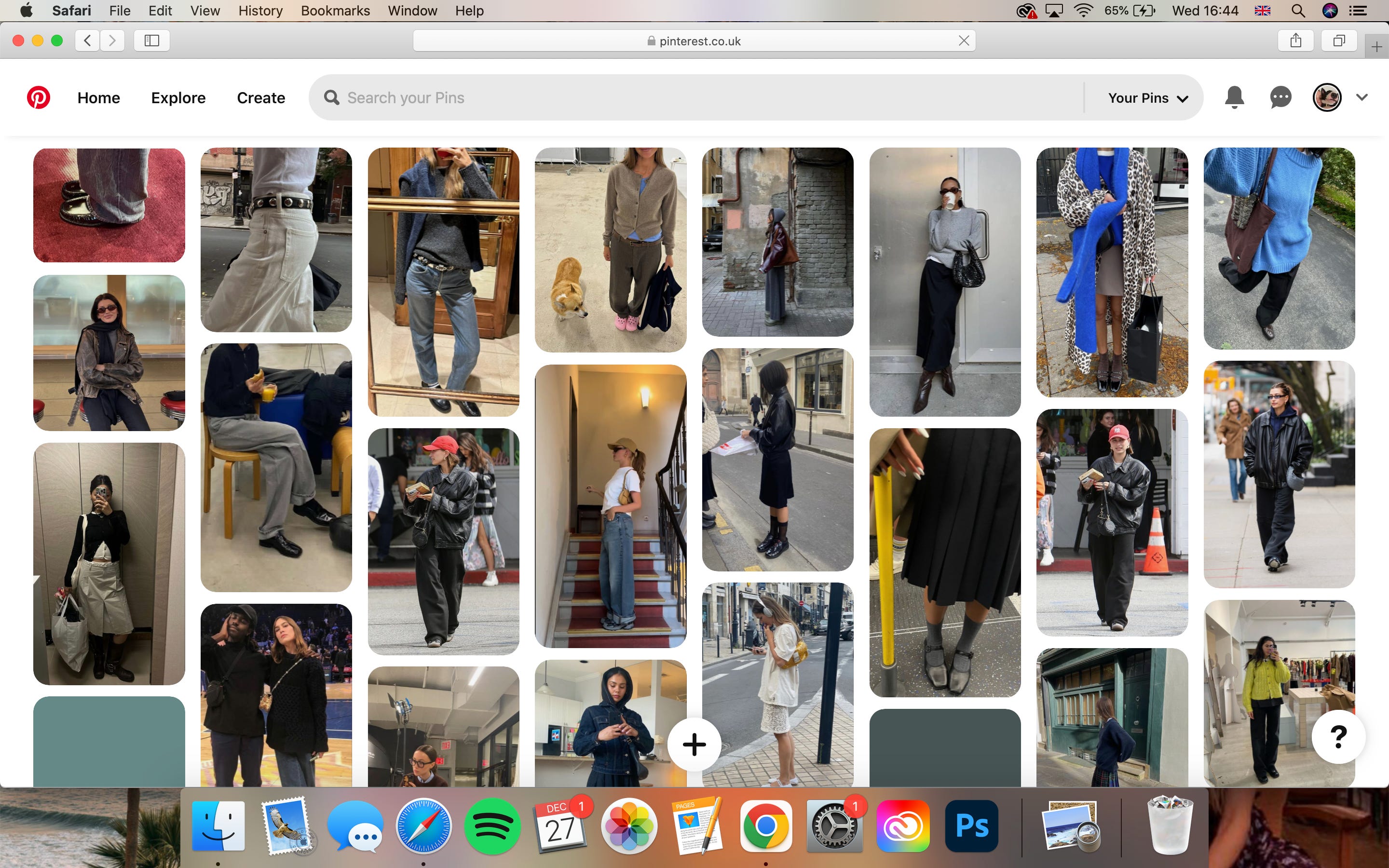
Task: Open the Explore page
Action: (x=178, y=98)
